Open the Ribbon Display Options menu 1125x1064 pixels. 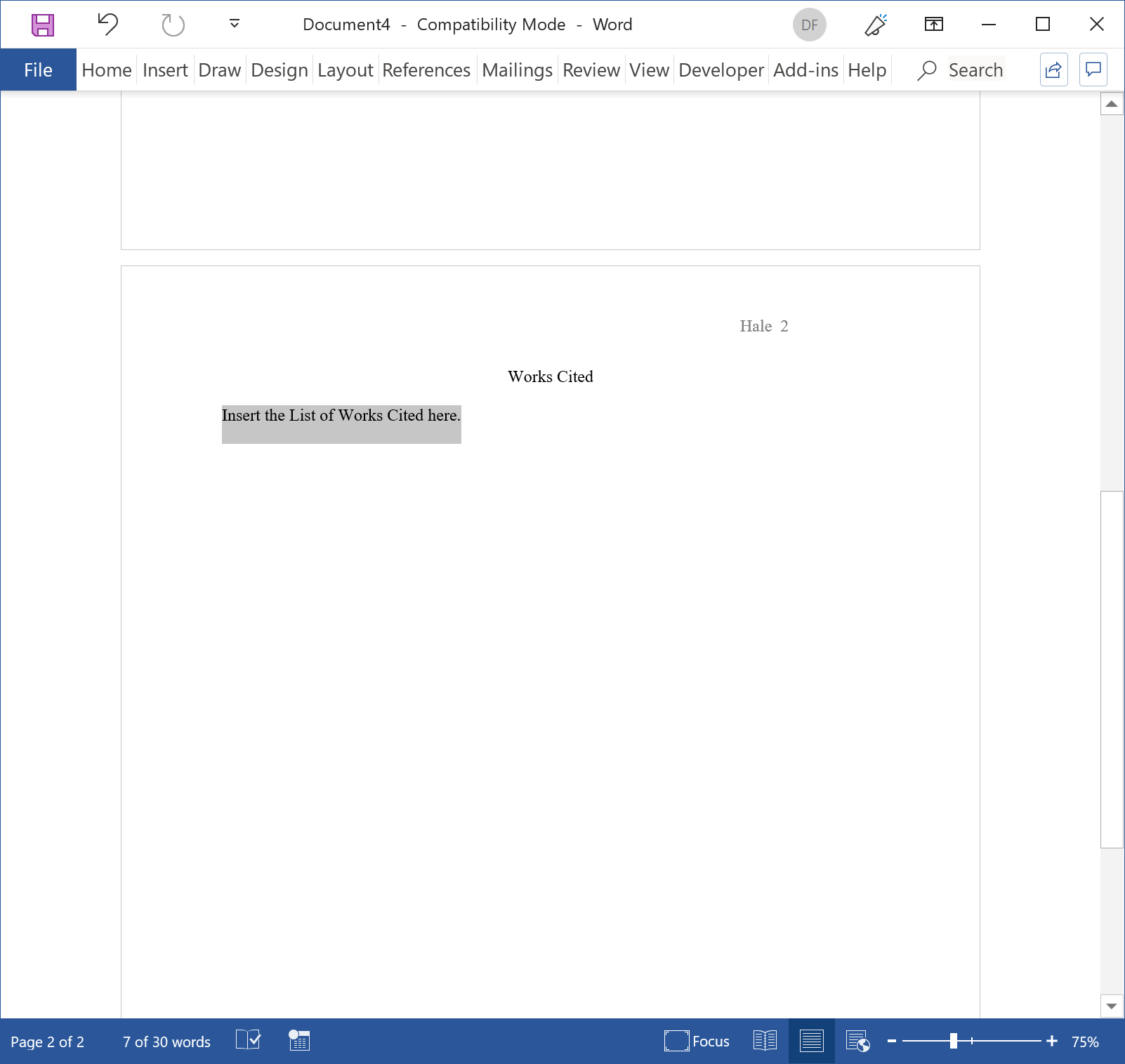(x=934, y=25)
